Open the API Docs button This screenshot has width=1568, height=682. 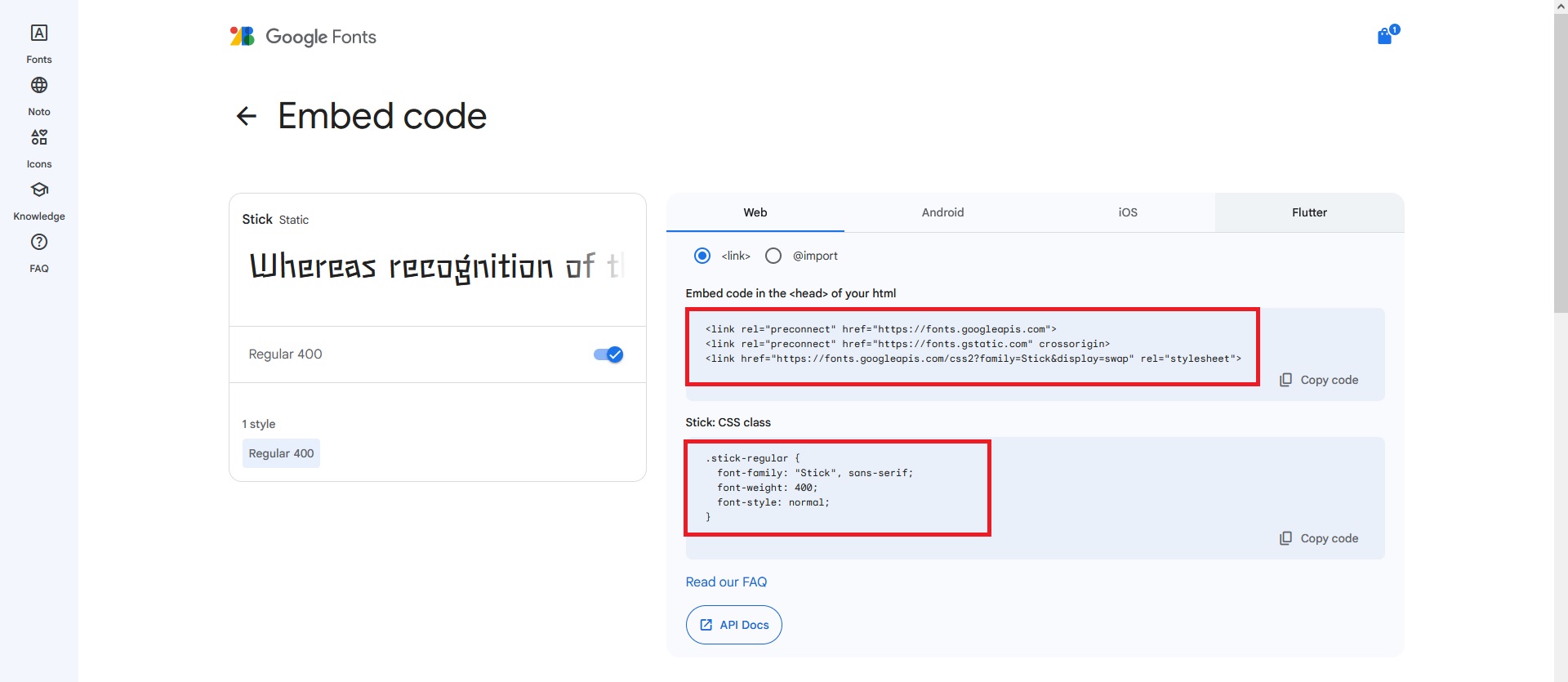pyautogui.click(x=734, y=625)
